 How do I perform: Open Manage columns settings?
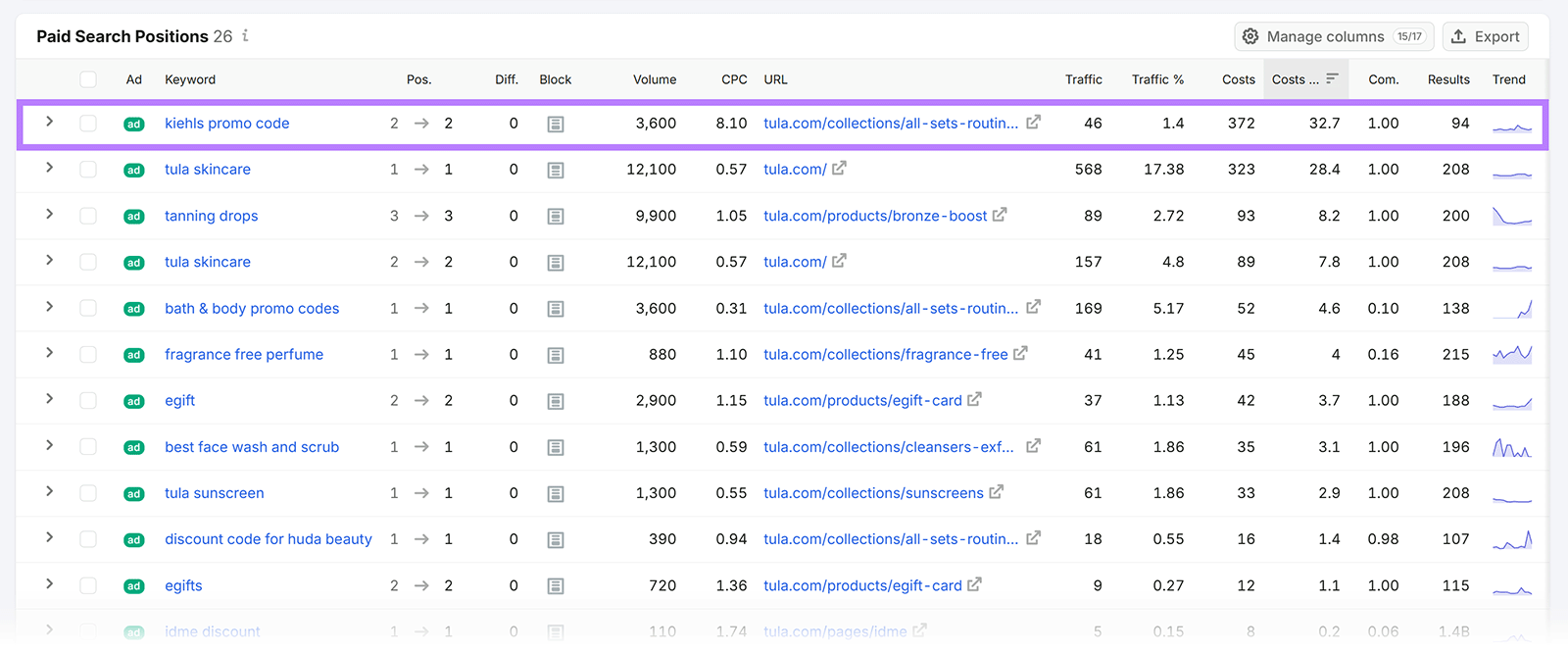coord(1334,36)
